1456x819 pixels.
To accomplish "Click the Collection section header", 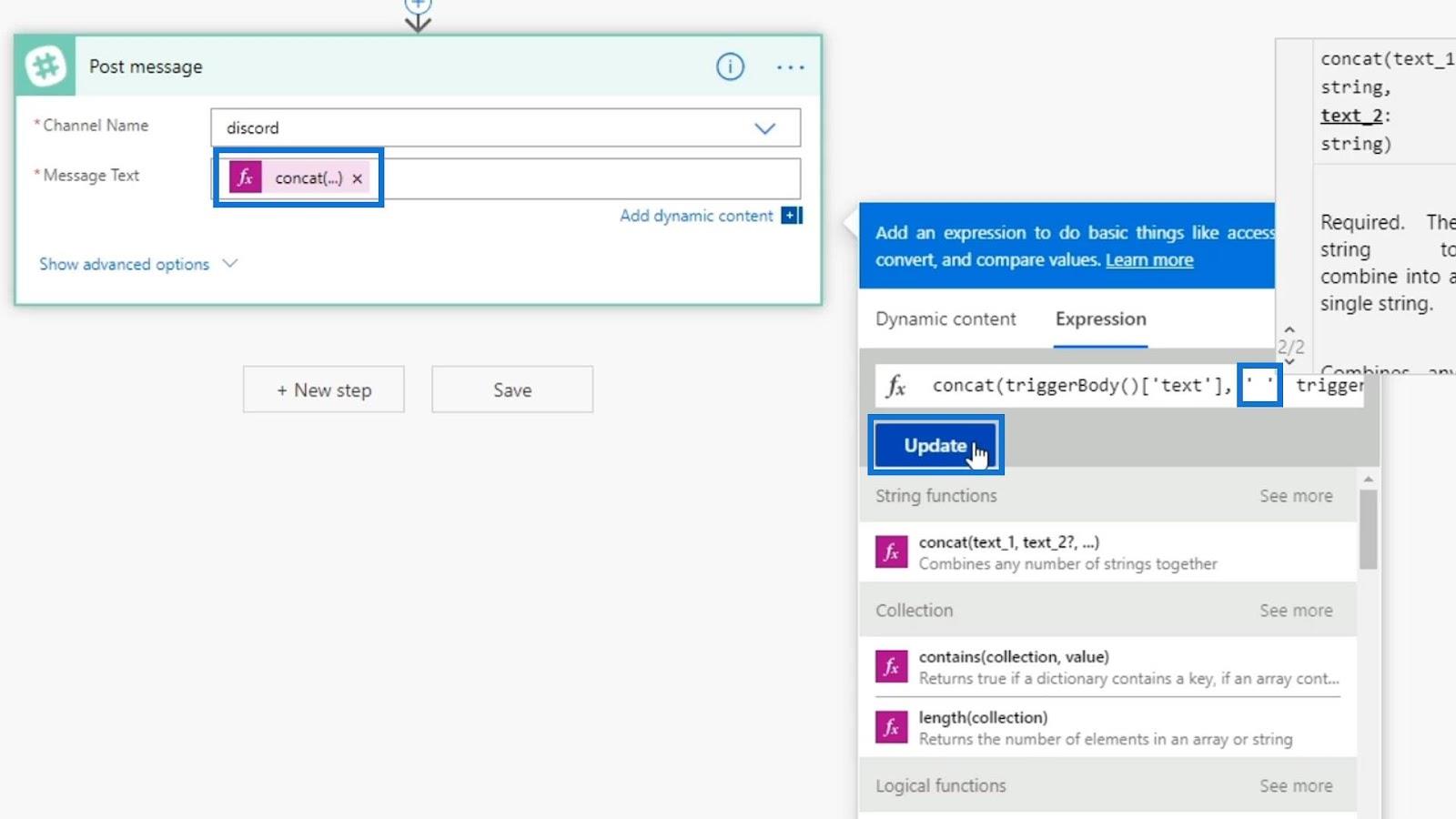I will tap(915, 611).
